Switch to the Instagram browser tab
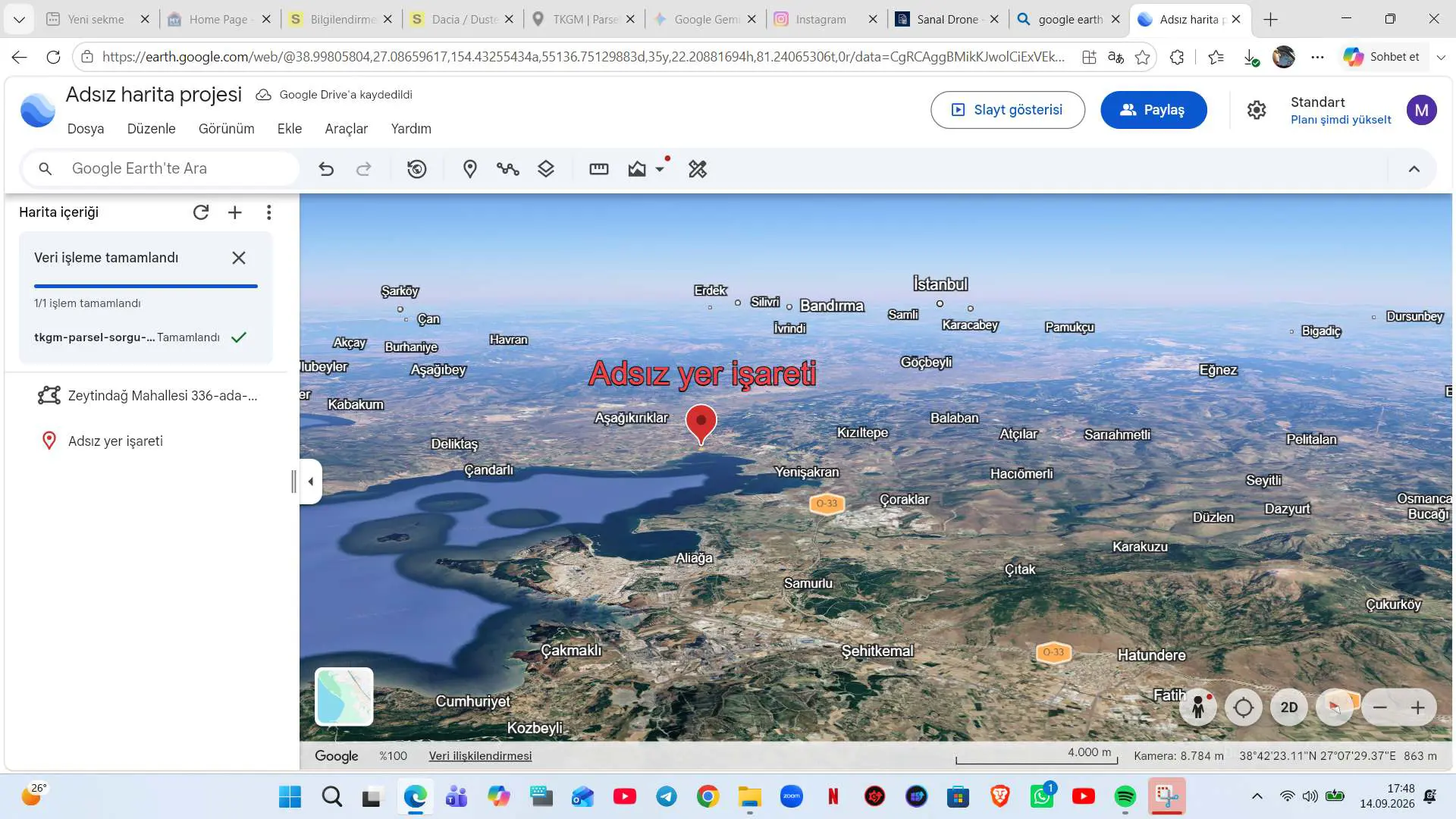This screenshot has width=1456, height=819. (x=827, y=20)
